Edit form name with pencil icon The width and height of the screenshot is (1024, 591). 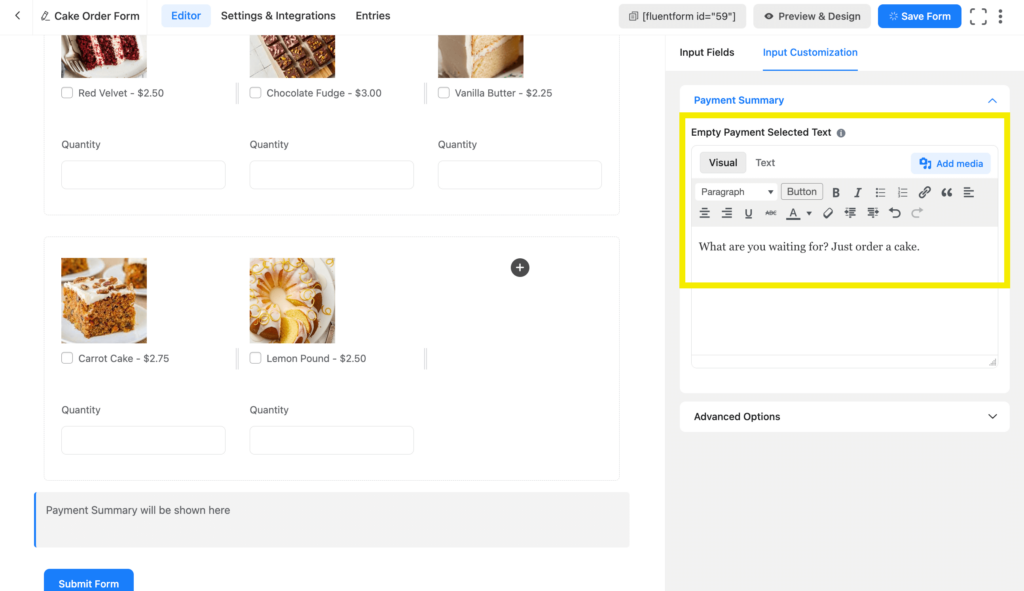45,16
